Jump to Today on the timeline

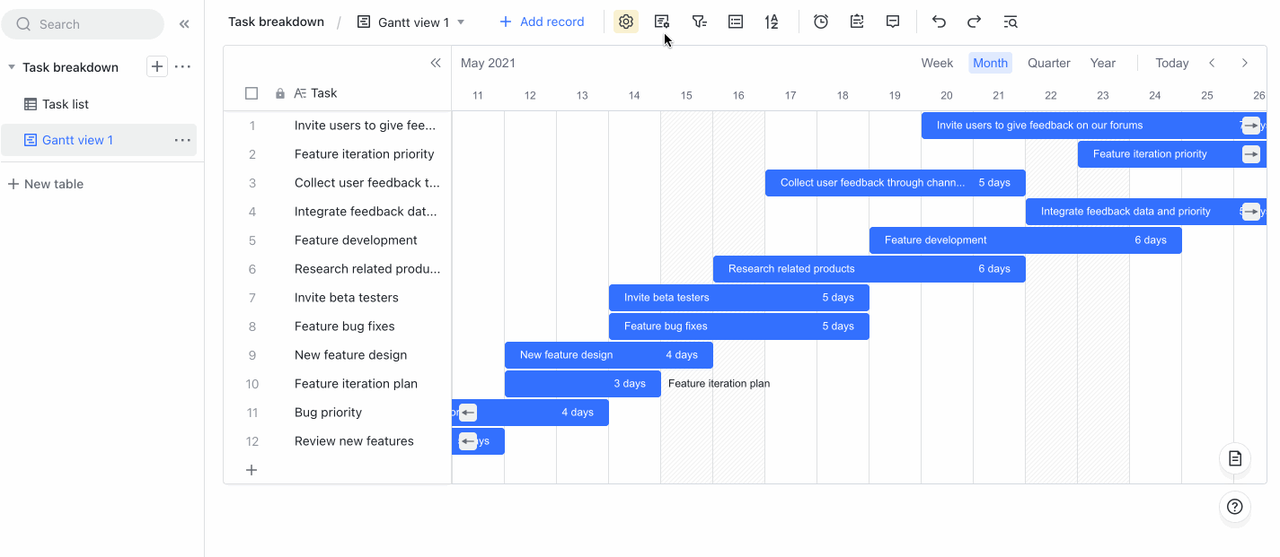pos(1171,63)
